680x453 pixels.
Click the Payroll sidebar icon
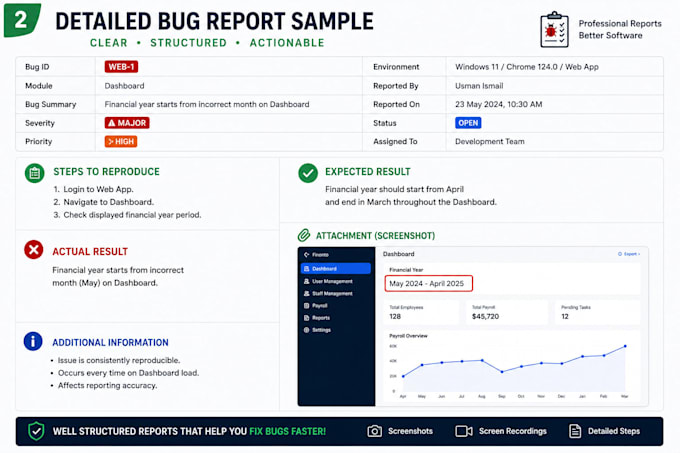[x=307, y=306]
